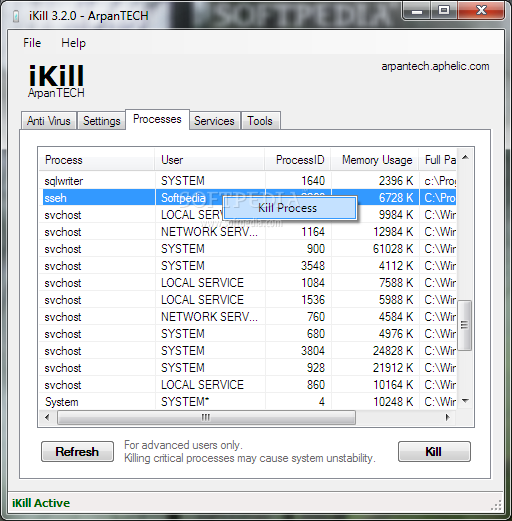Select svchost row with ProcessID 1536
The image size is (512, 521).
(248, 300)
